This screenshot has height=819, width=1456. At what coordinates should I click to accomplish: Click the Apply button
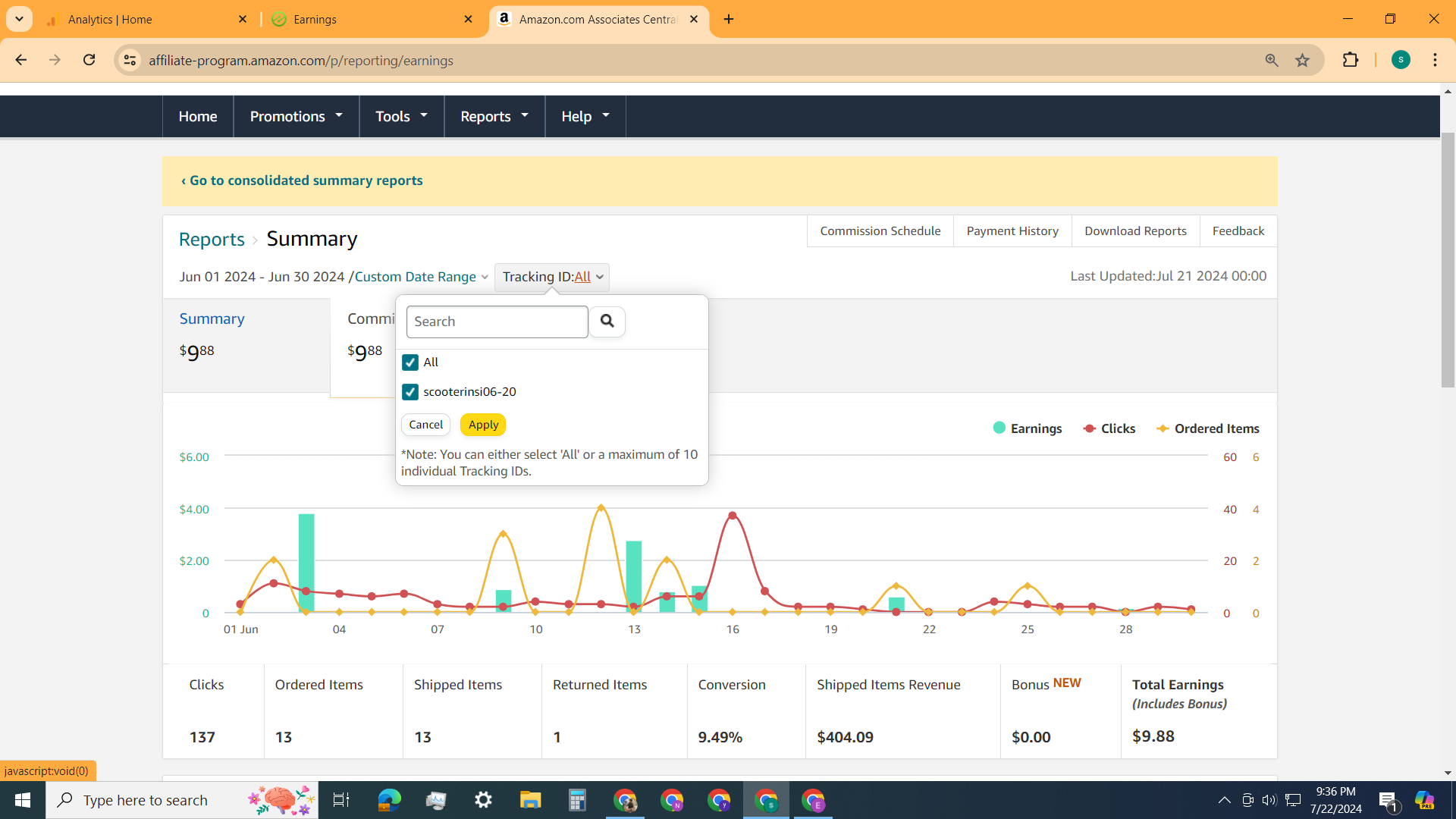click(483, 425)
